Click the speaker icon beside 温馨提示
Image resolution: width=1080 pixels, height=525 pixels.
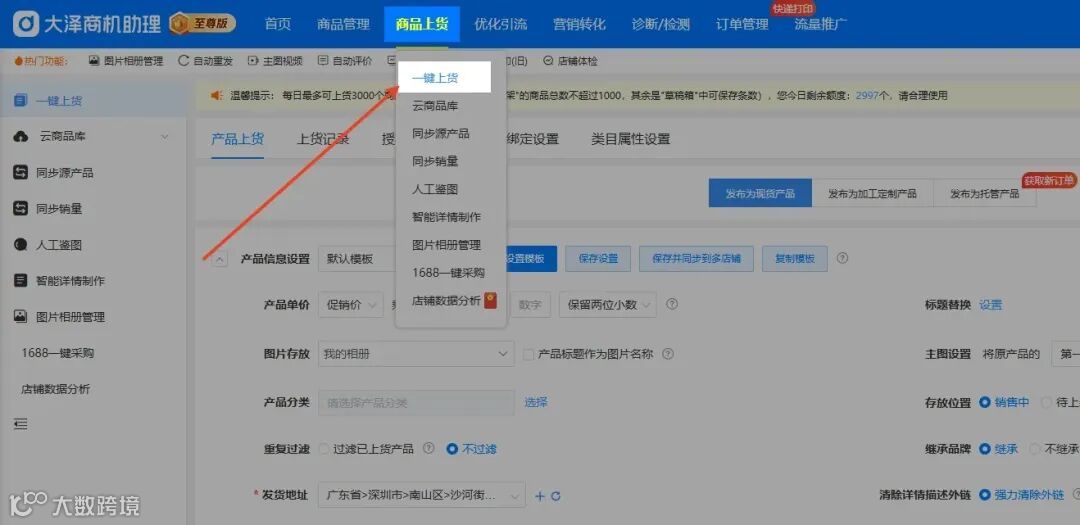tap(216, 95)
